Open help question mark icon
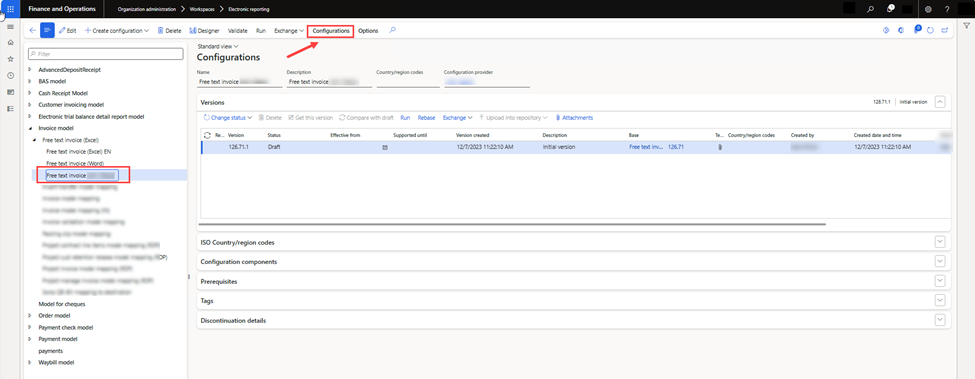Image resolution: width=975 pixels, height=379 pixels. point(947,9)
